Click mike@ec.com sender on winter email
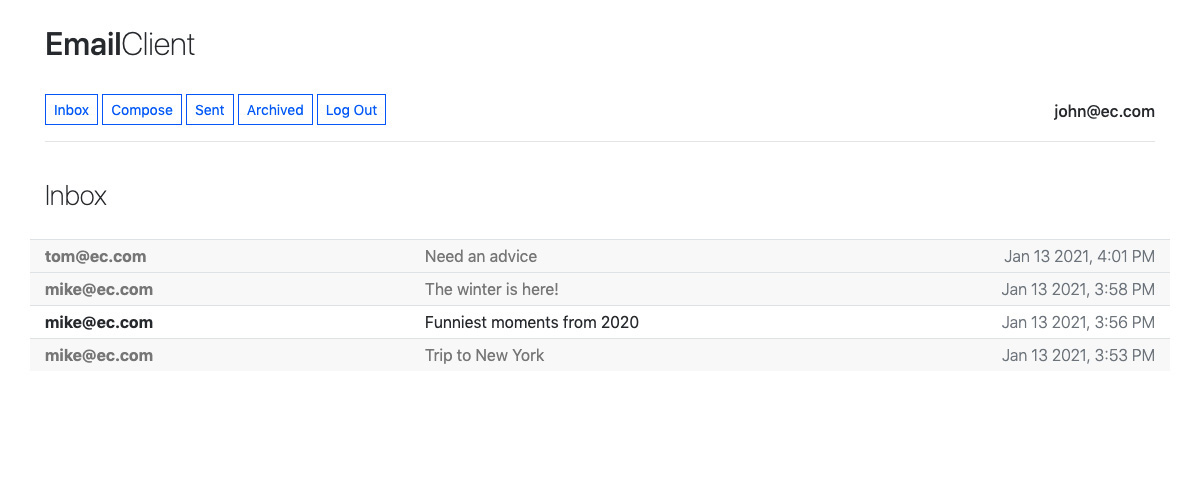The image size is (1200, 478). [x=99, y=289]
